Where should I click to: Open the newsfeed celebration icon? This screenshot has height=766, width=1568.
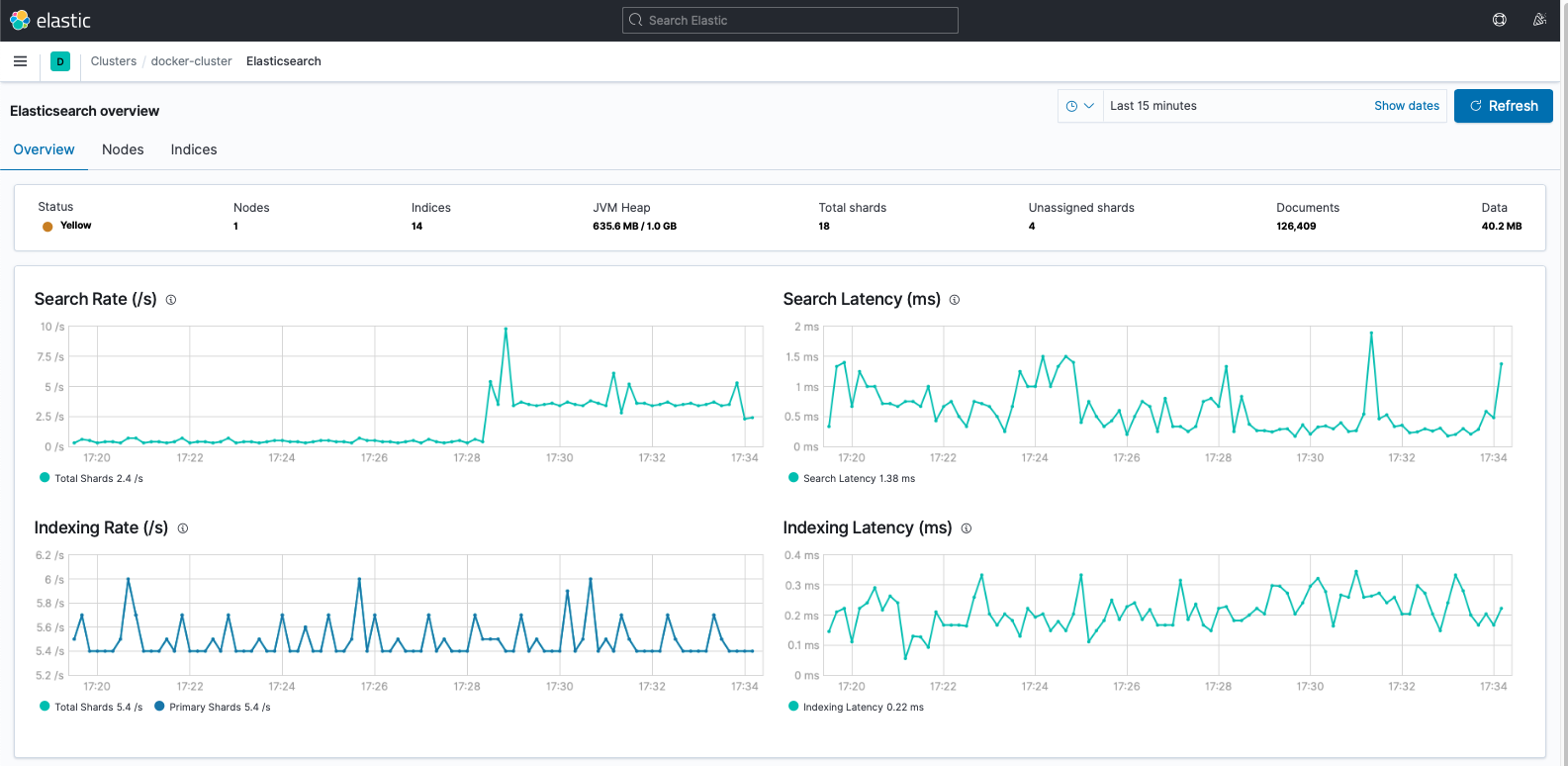pos(1539,20)
